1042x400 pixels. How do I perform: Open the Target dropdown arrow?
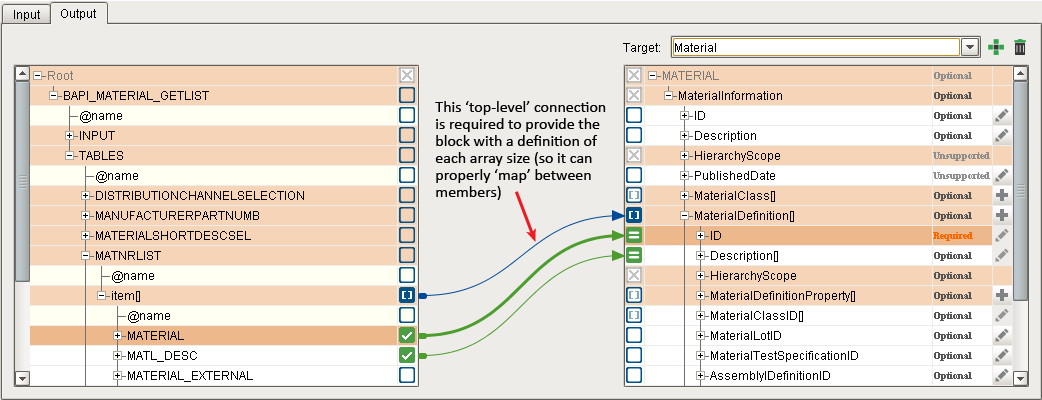click(968, 47)
